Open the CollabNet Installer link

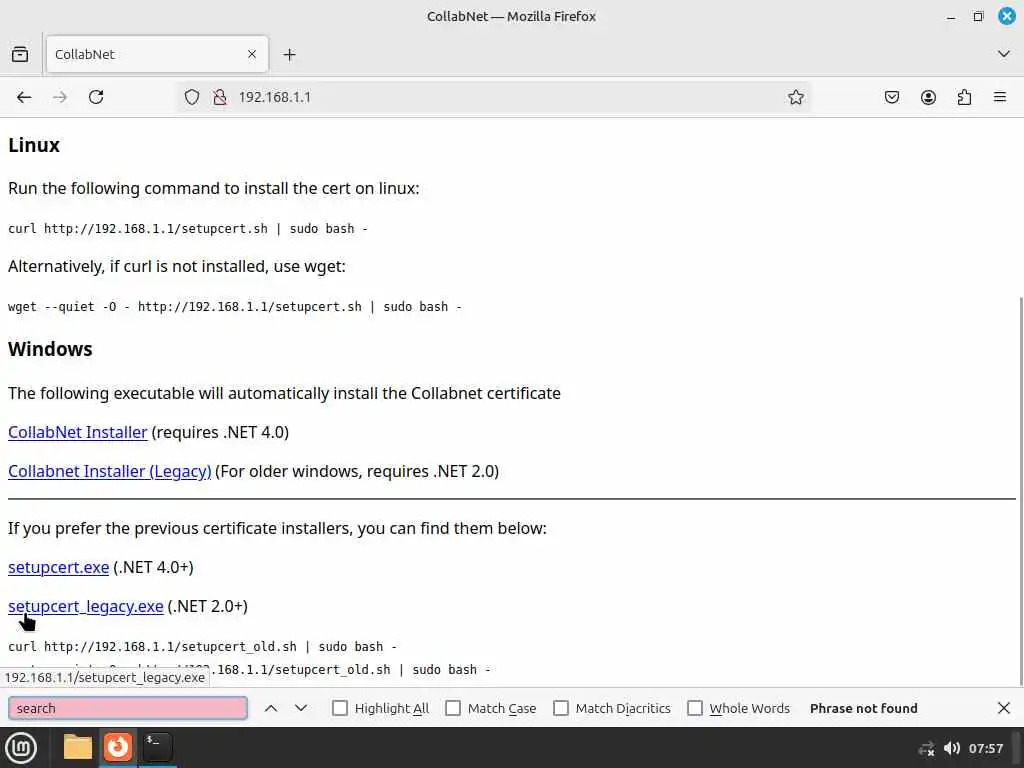click(x=78, y=432)
